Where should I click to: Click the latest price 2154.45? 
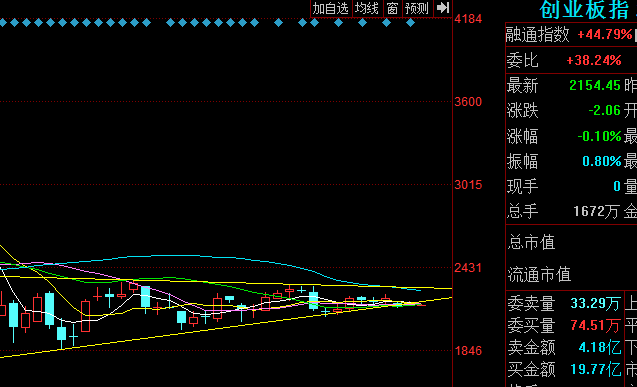pyautogui.click(x=595, y=85)
